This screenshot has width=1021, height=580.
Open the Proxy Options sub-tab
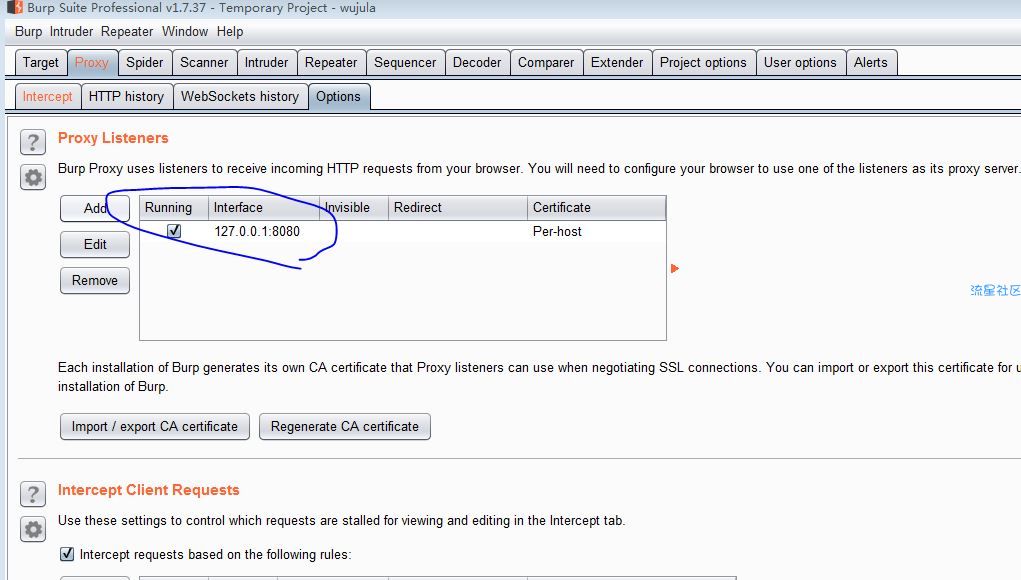click(339, 96)
